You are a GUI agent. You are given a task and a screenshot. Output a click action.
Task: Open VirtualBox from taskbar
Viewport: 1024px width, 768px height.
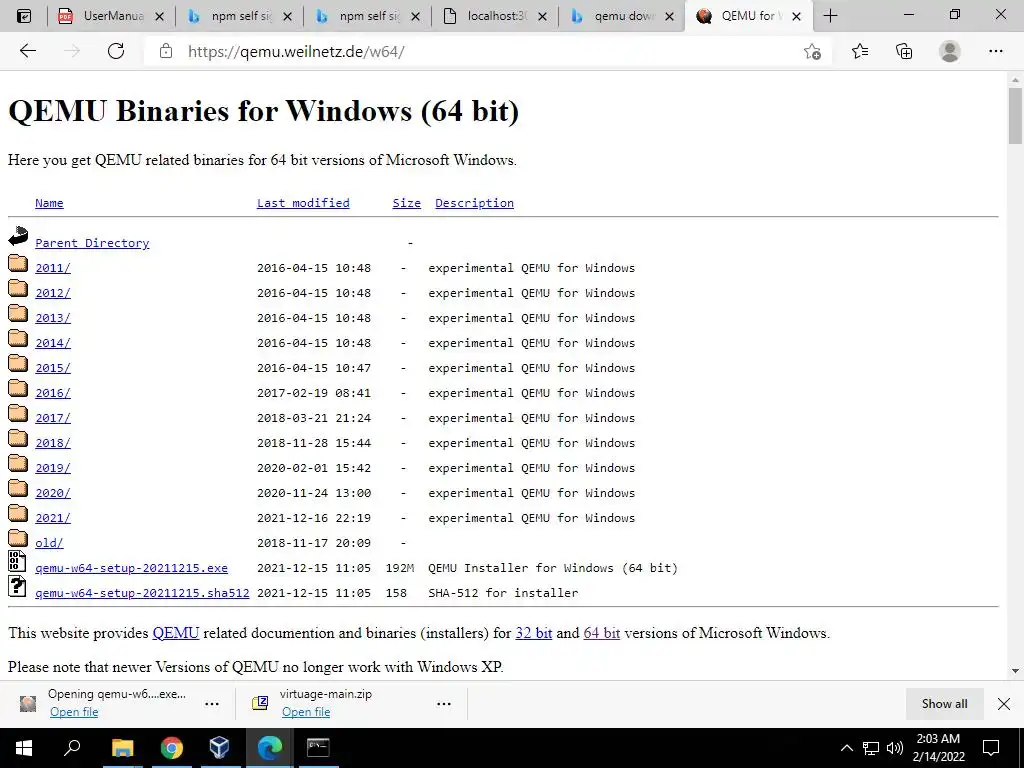point(219,748)
